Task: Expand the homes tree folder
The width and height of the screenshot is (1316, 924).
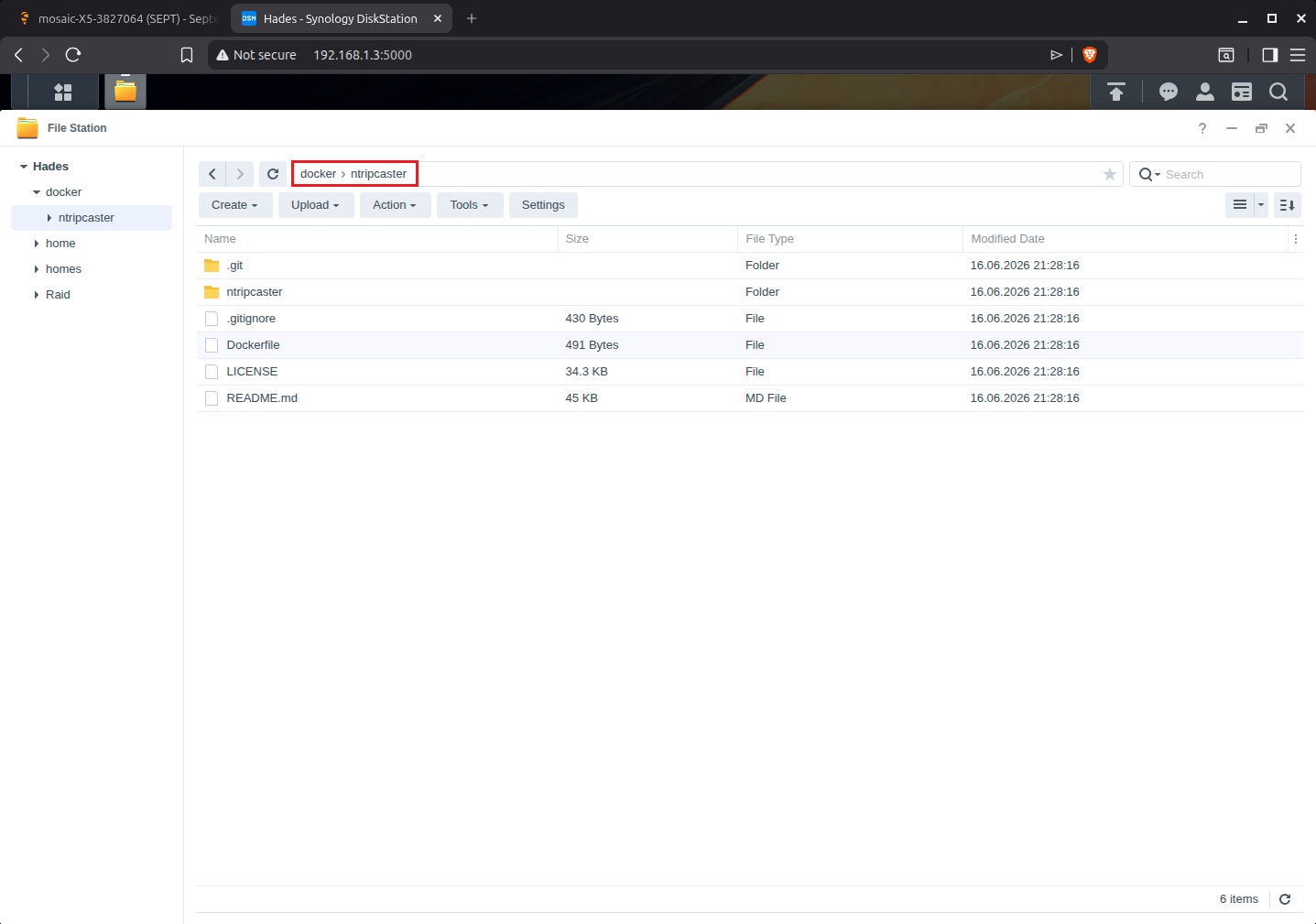Action: (37, 269)
